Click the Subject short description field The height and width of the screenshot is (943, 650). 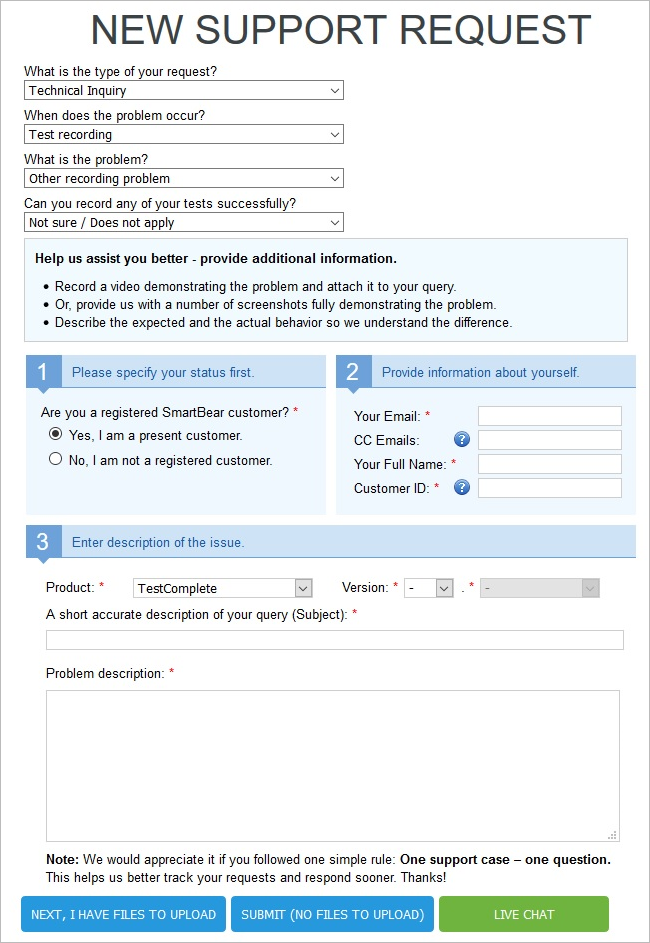335,640
